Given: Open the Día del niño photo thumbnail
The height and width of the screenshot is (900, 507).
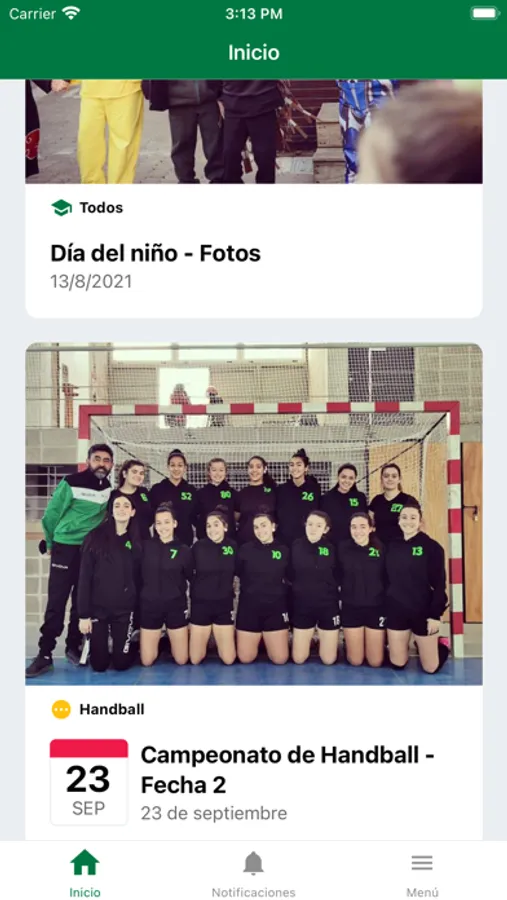Looking at the screenshot, I should click(x=254, y=131).
